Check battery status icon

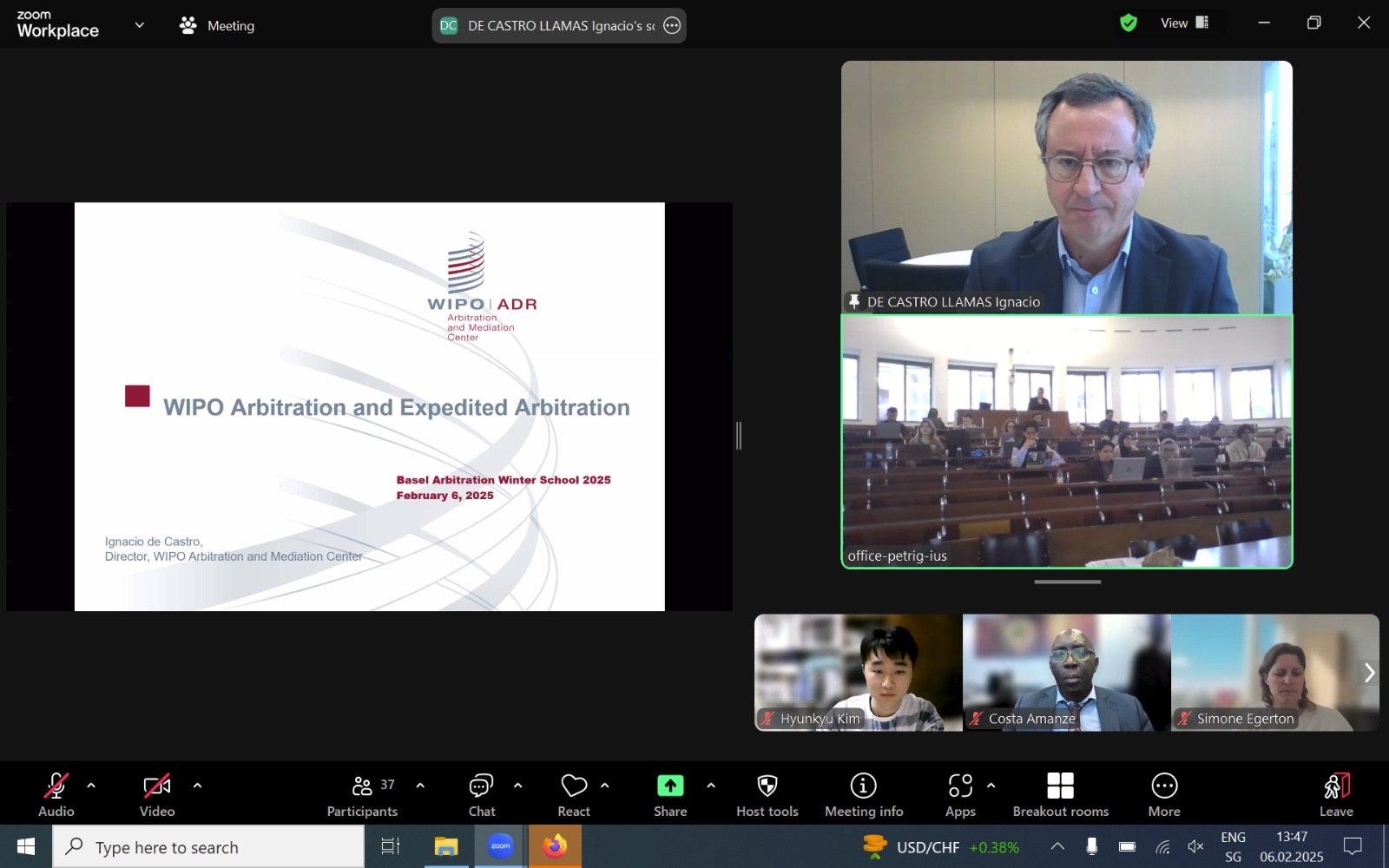pyautogui.click(x=1127, y=846)
